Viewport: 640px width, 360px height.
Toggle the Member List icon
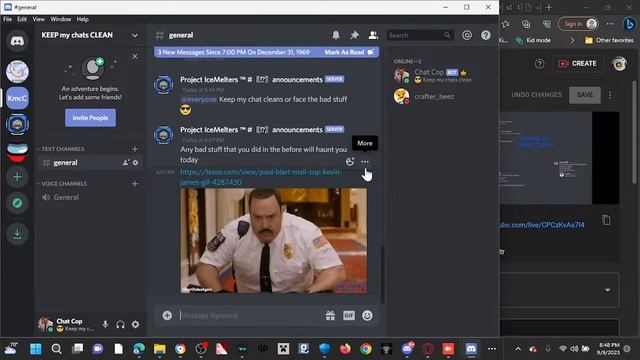click(x=373, y=36)
